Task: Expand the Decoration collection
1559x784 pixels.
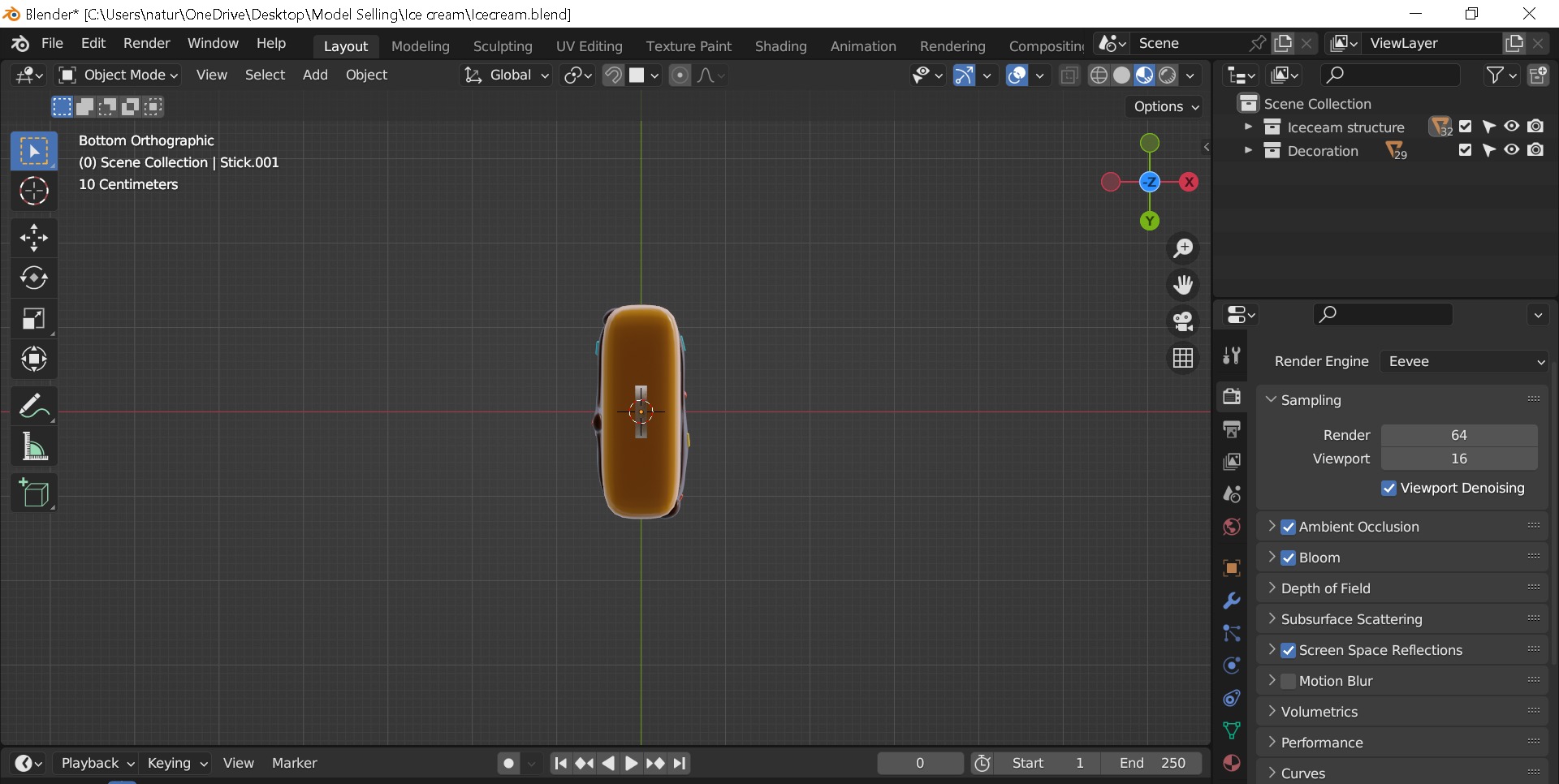Action: click(1248, 151)
